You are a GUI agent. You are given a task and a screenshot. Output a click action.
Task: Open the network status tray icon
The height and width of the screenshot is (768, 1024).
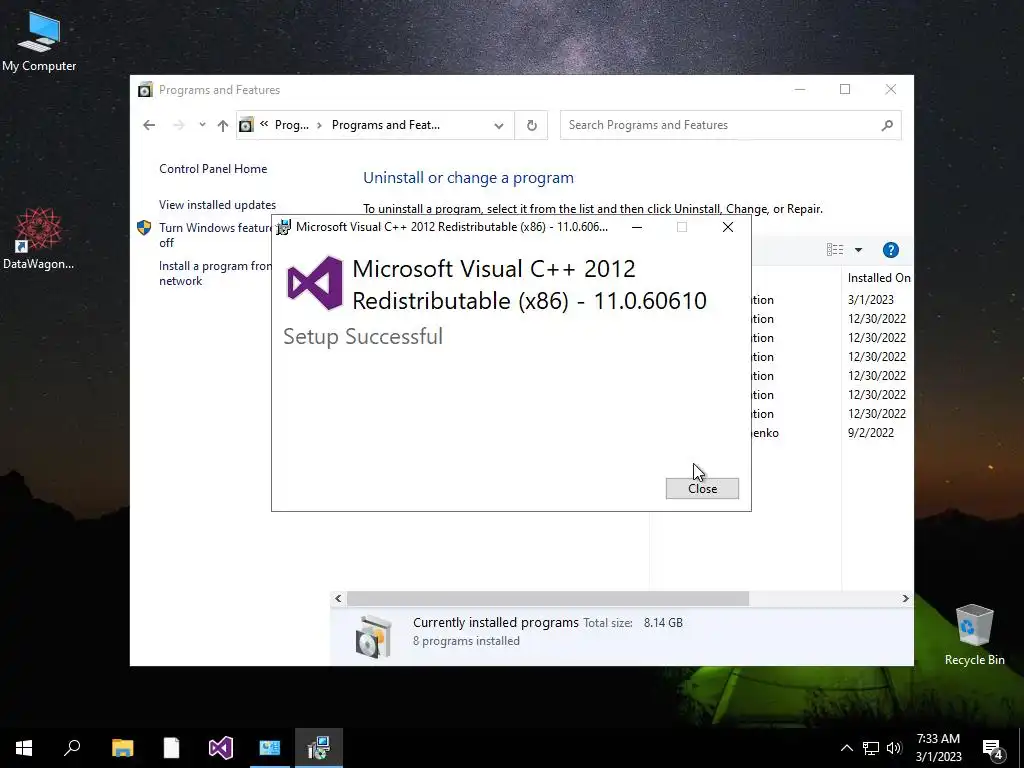click(871, 748)
